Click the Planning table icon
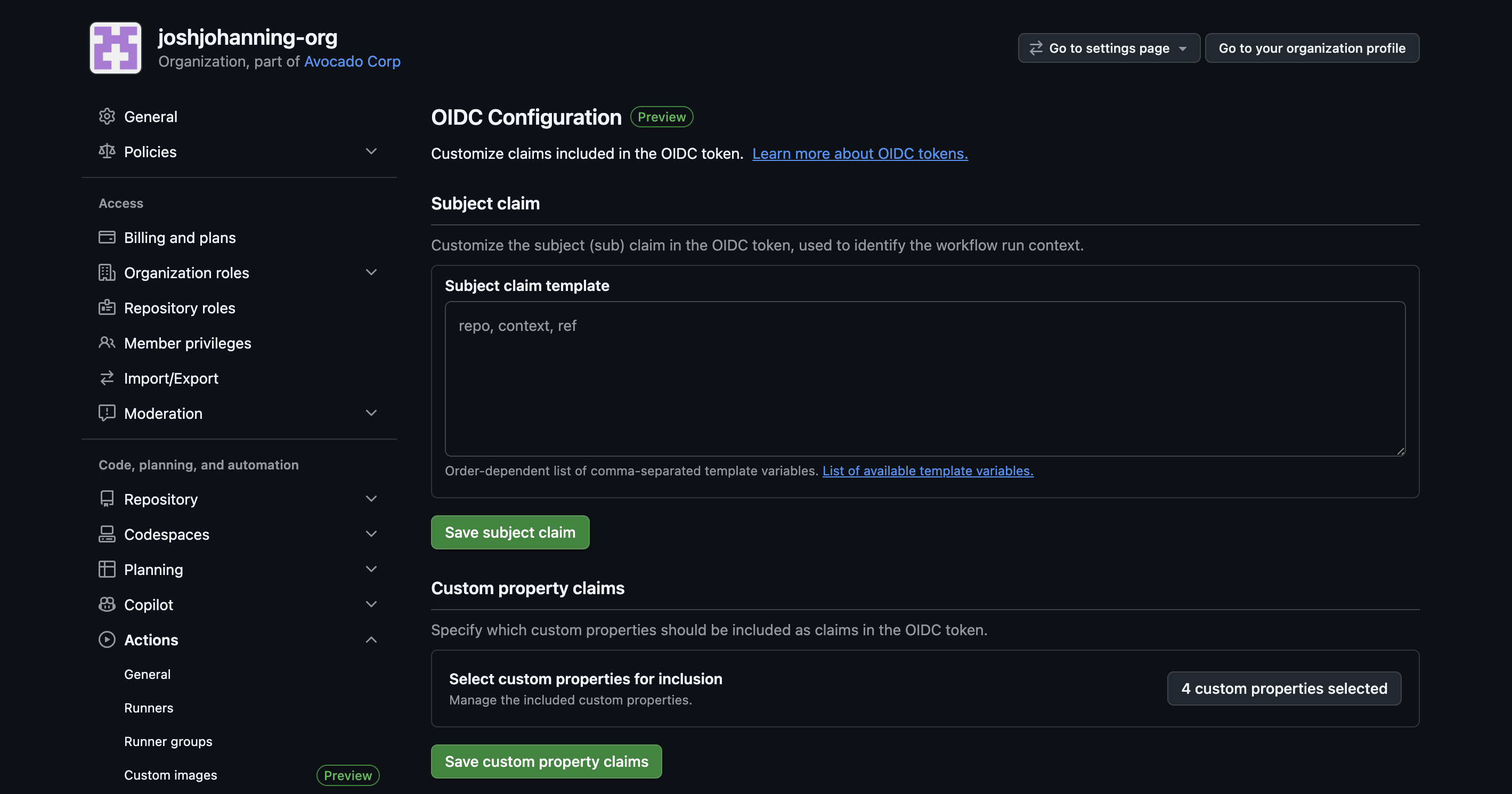 [x=107, y=569]
